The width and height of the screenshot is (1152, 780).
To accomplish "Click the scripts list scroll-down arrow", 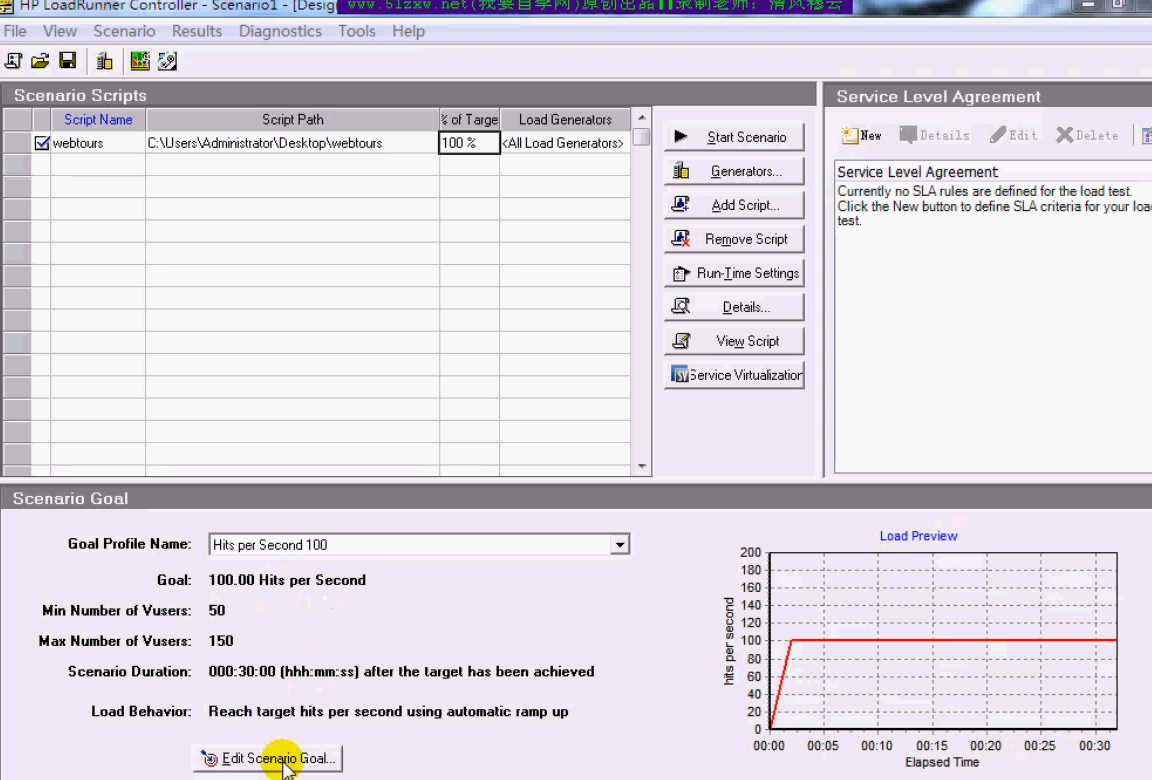I will click(x=641, y=466).
